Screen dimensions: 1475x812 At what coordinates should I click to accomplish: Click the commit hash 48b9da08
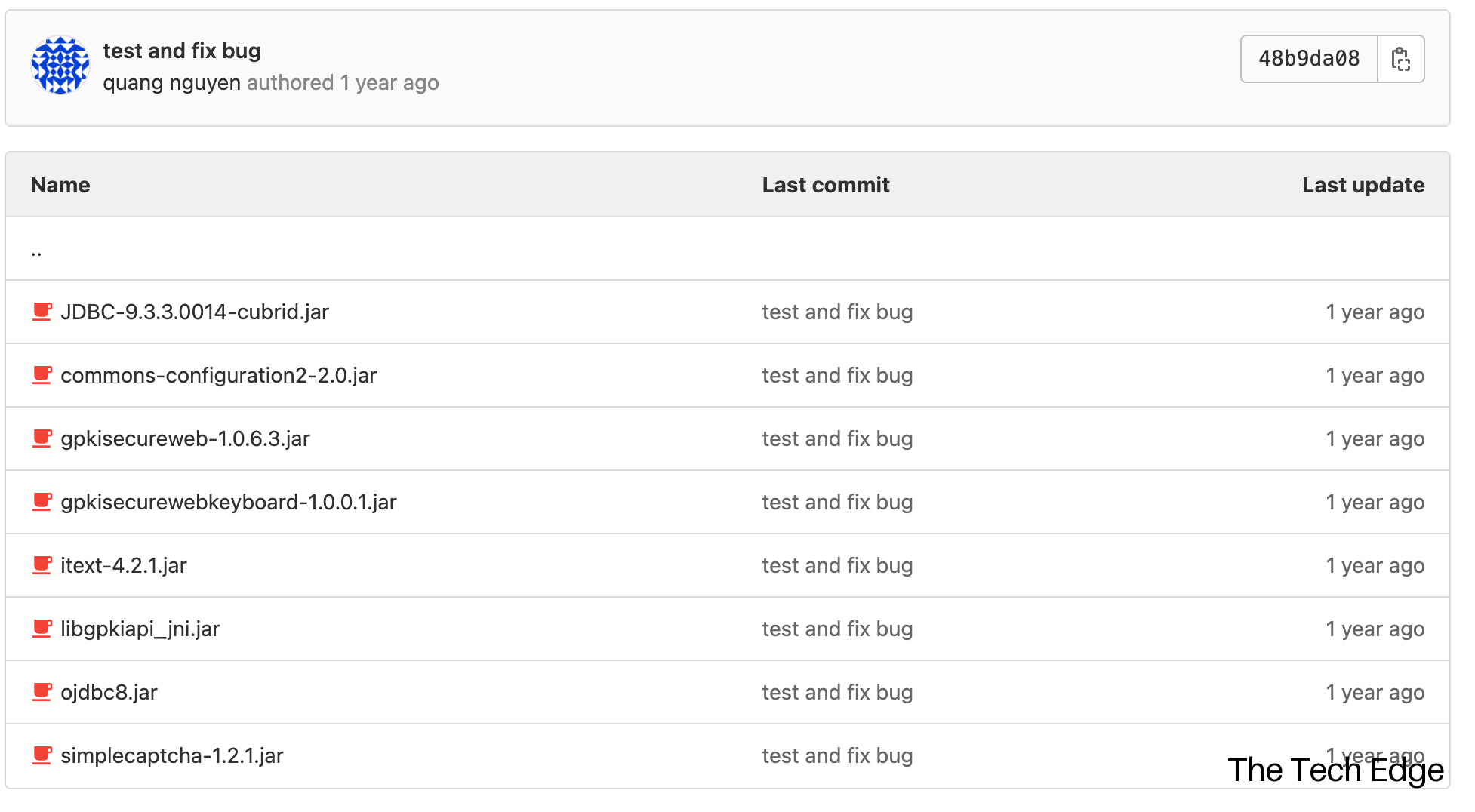[x=1309, y=59]
